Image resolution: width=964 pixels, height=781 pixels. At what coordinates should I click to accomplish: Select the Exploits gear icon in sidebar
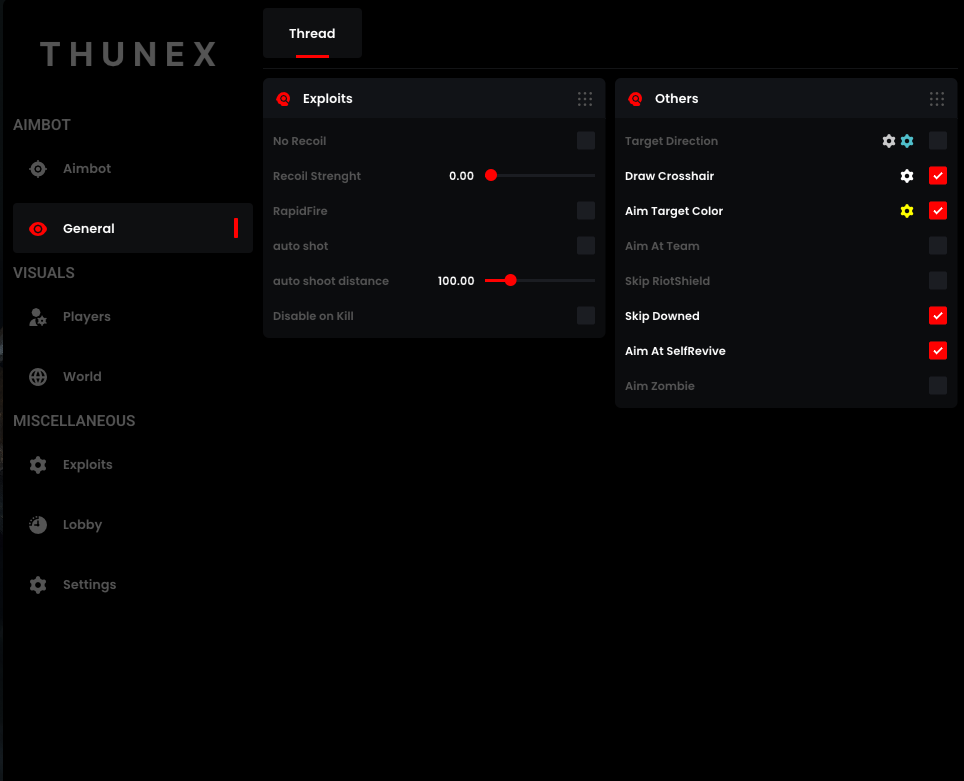pyautogui.click(x=37, y=464)
